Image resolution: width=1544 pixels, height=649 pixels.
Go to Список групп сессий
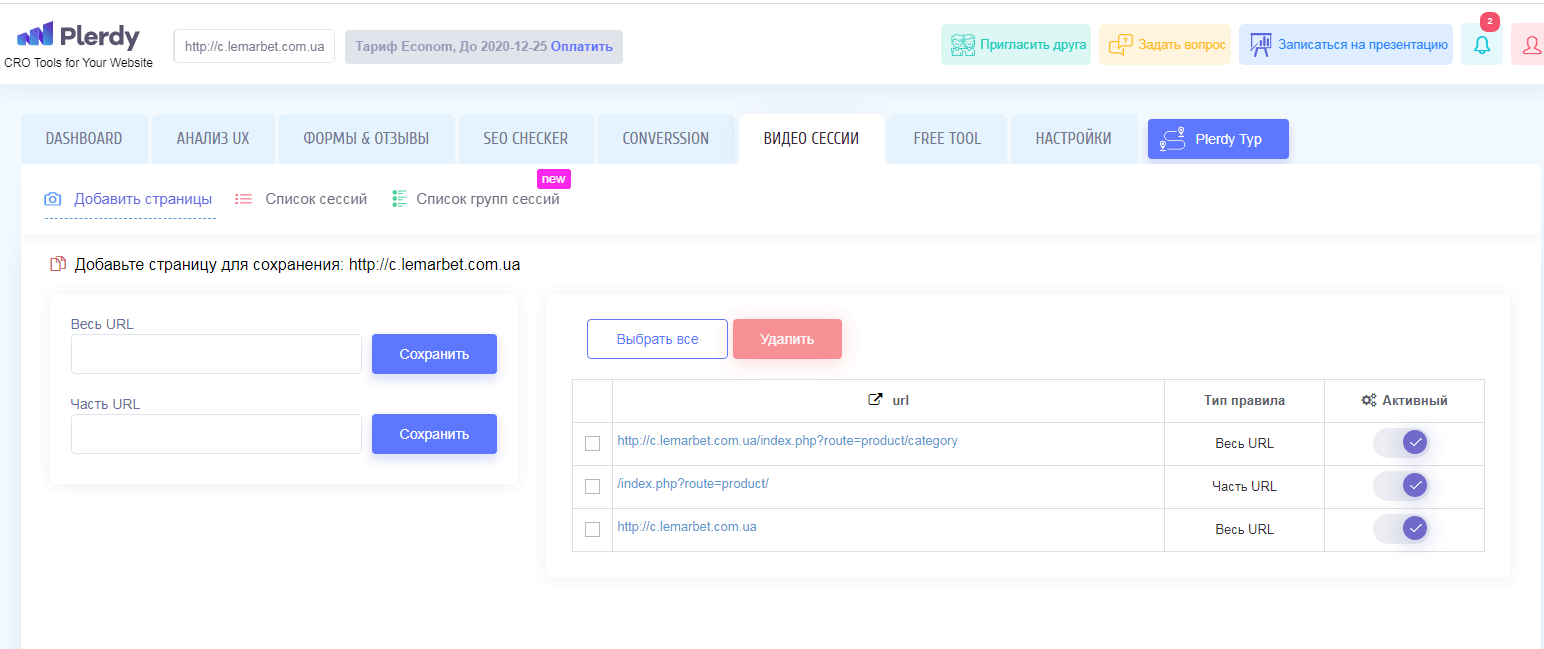(x=487, y=199)
